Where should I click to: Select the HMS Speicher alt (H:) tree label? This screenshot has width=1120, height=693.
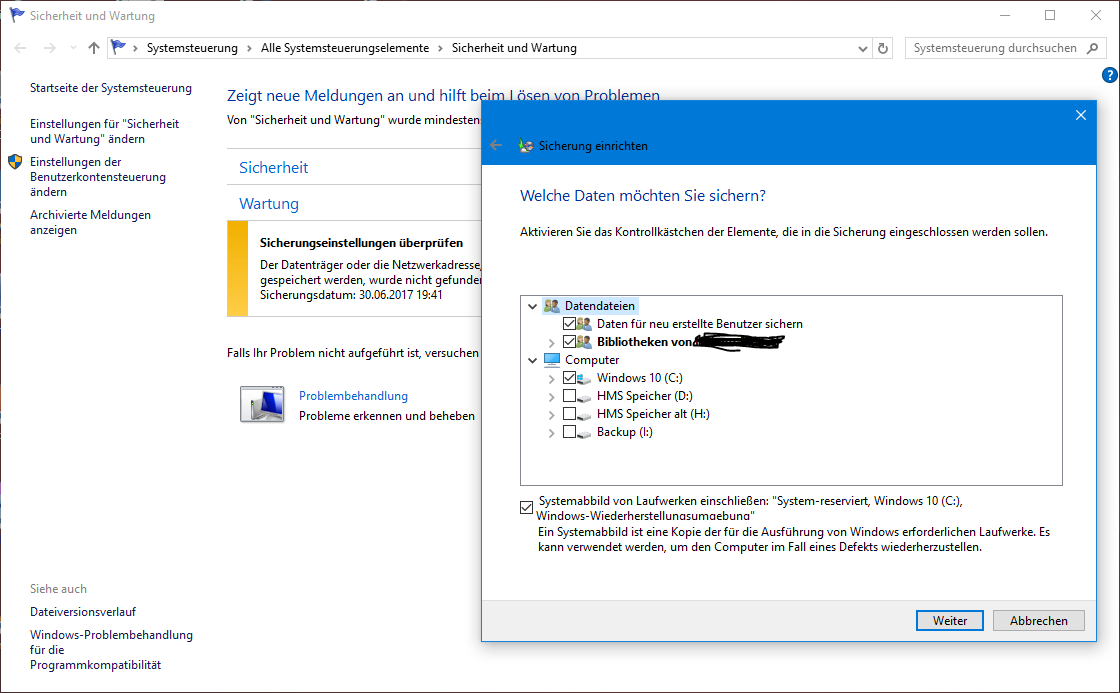[x=653, y=414]
